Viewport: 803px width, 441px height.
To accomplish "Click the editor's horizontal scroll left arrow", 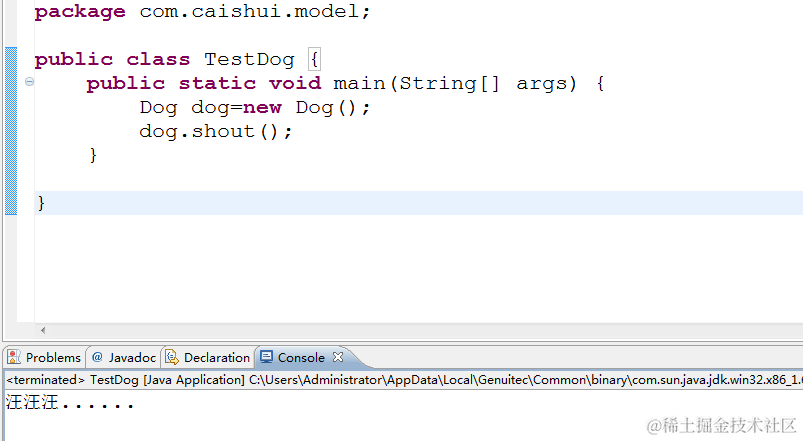I will coord(43,330).
